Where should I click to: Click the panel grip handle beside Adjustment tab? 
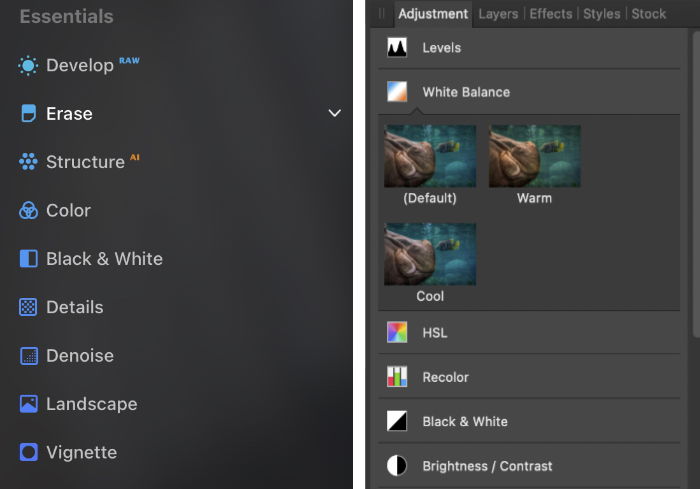coord(381,13)
